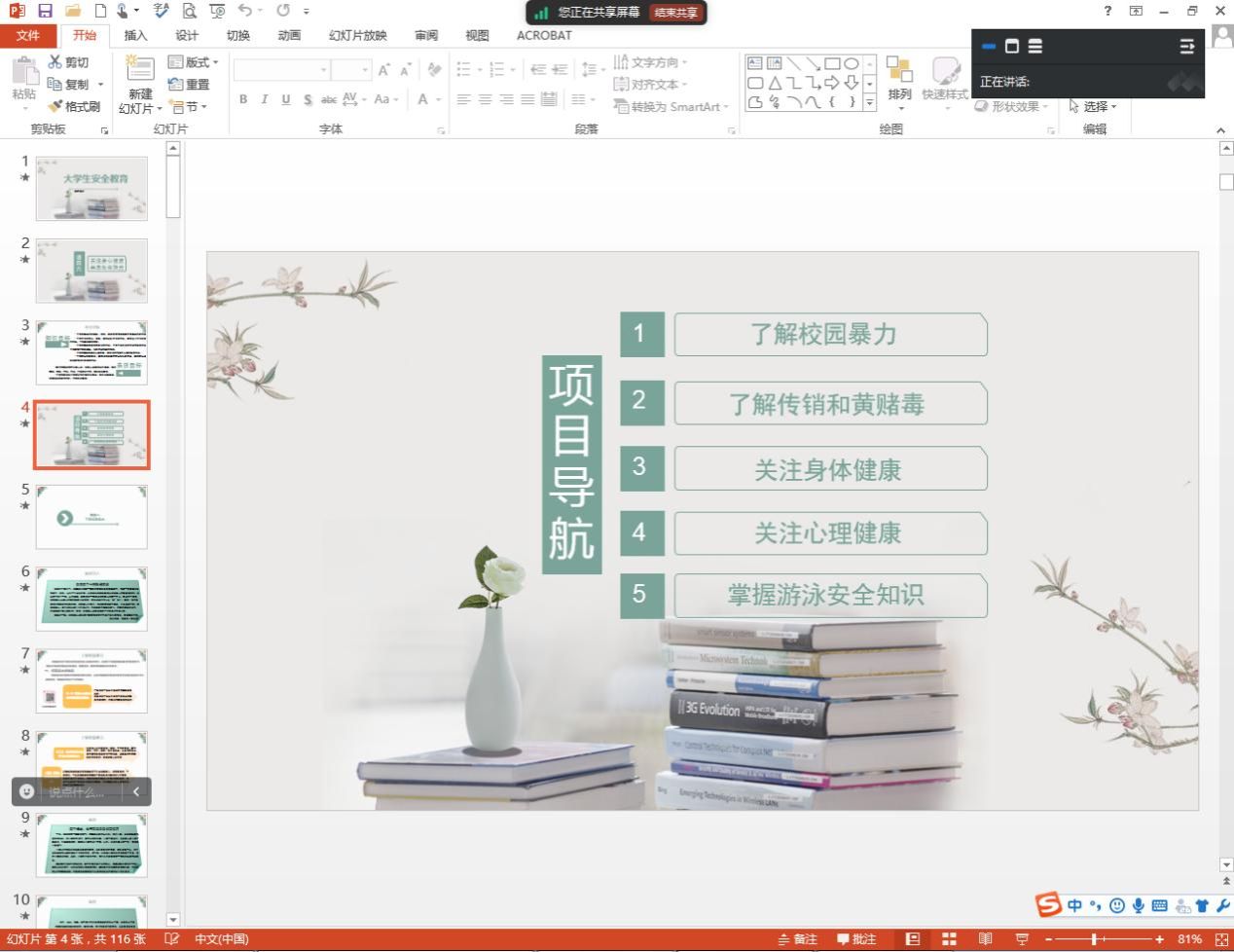Select the oval shape in shapes gallery
This screenshot has width=1234, height=952.
coord(852,63)
